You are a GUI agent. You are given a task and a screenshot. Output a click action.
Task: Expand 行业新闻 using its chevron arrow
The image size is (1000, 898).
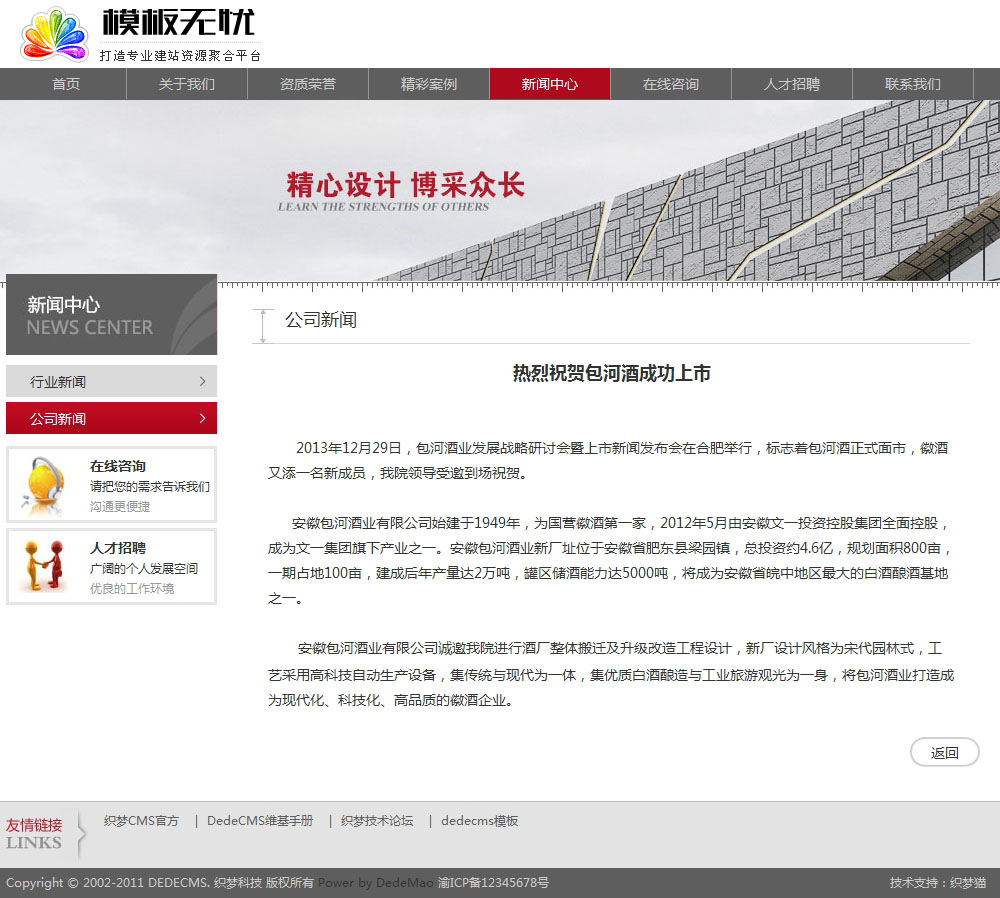pyautogui.click(x=202, y=381)
